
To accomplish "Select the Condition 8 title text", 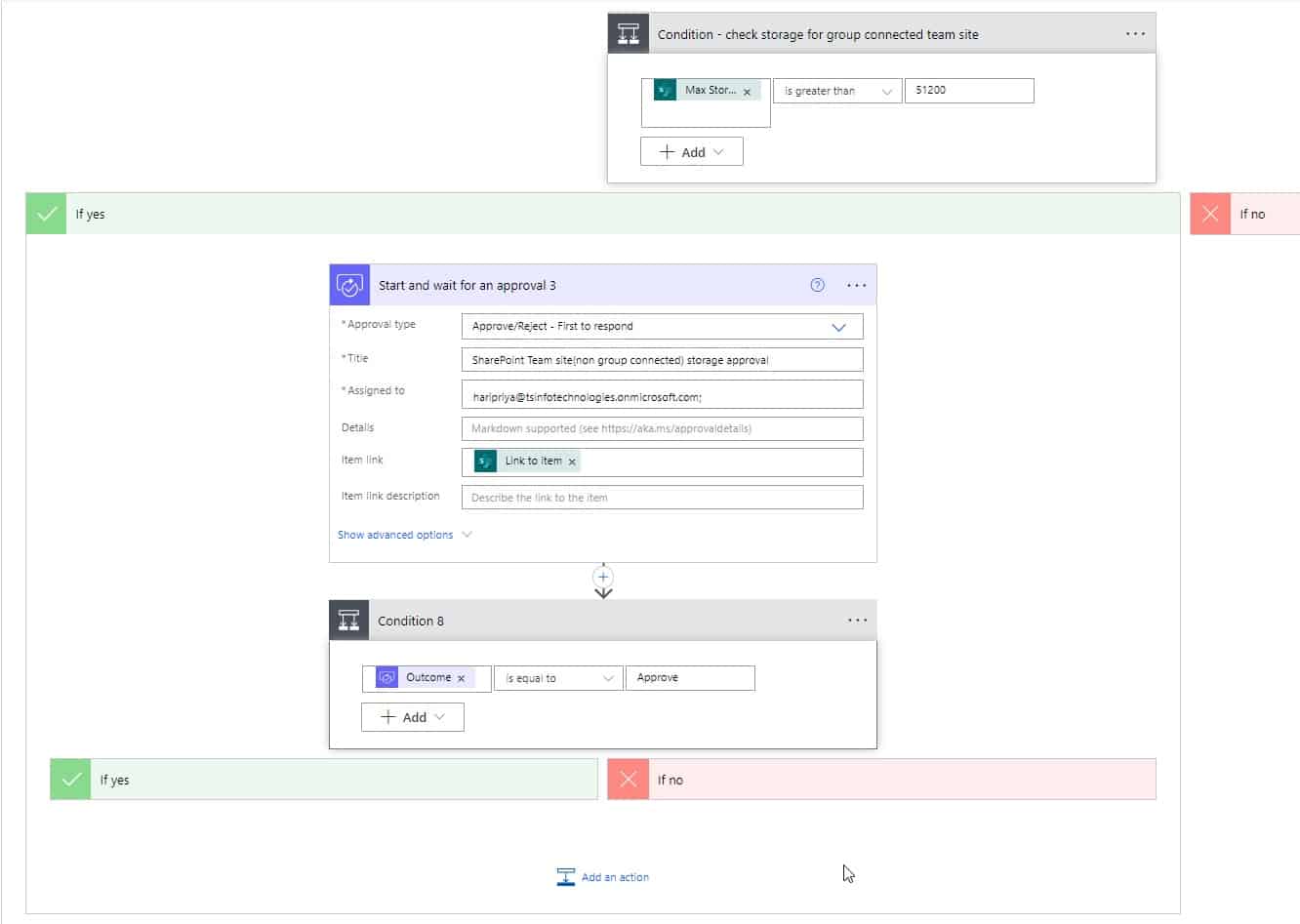I will 411,621.
